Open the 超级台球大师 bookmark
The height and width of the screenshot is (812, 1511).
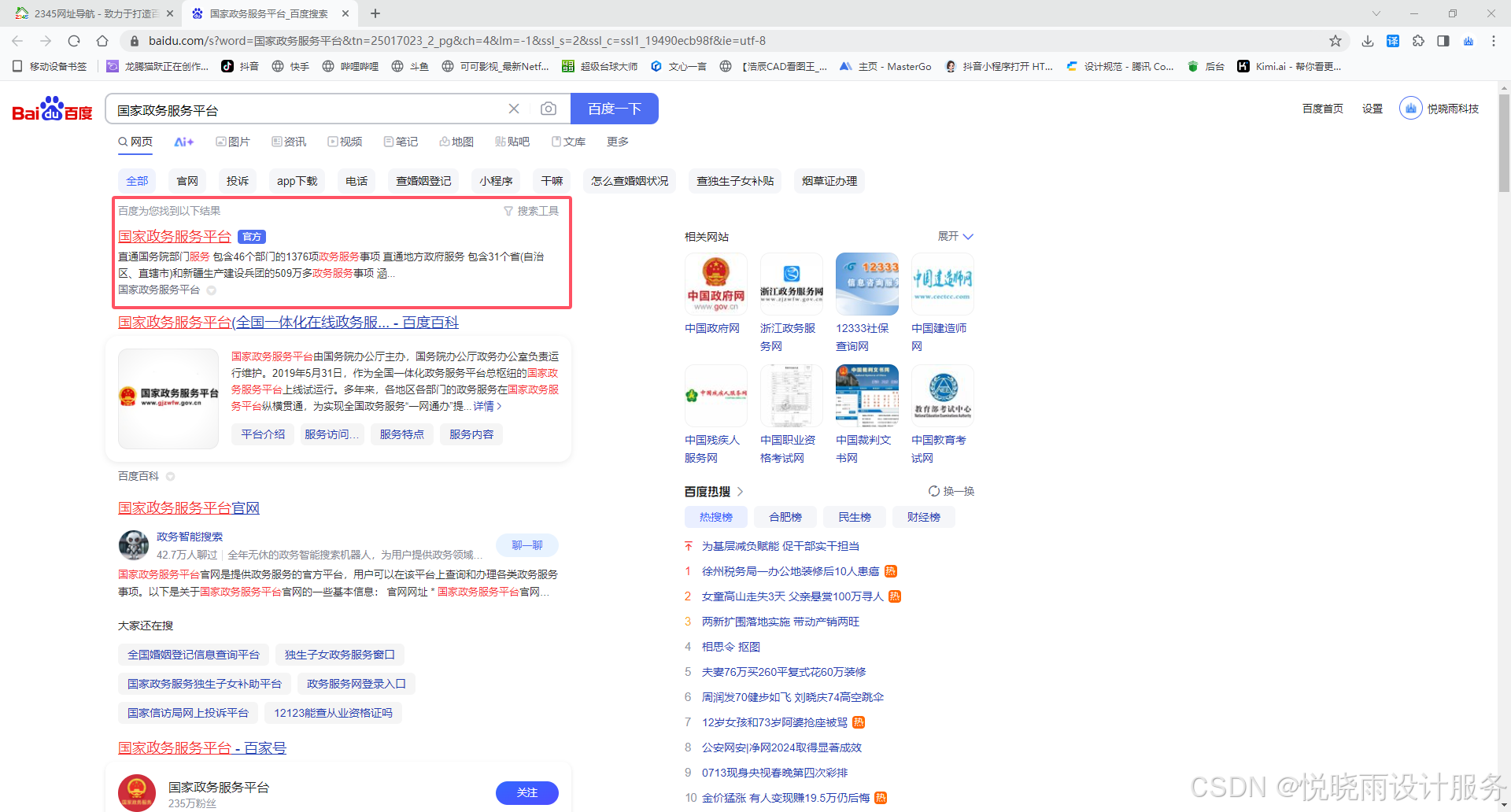pyautogui.click(x=600, y=66)
